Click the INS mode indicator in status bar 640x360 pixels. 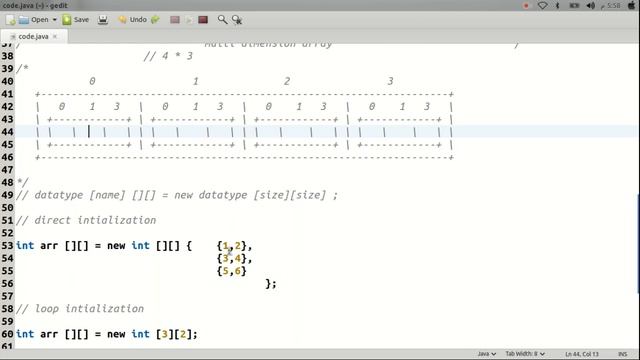pos(622,354)
